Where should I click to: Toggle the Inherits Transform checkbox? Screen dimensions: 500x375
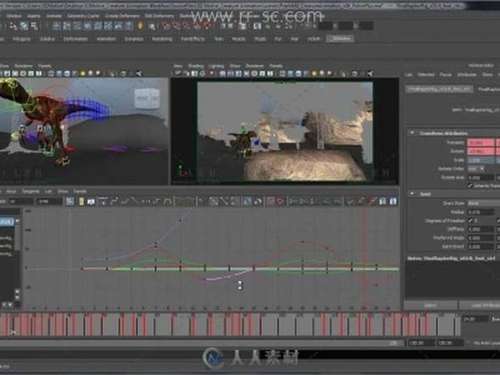(x=470, y=186)
